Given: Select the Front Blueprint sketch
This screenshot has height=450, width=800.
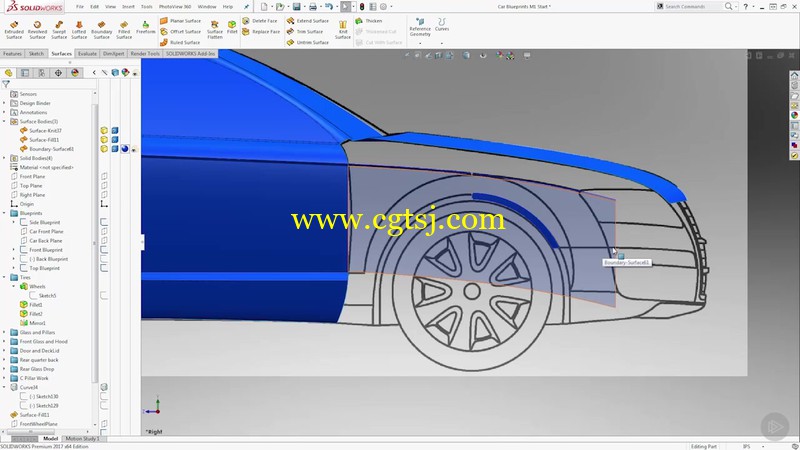Looking at the screenshot, I should pyautogui.click(x=45, y=250).
